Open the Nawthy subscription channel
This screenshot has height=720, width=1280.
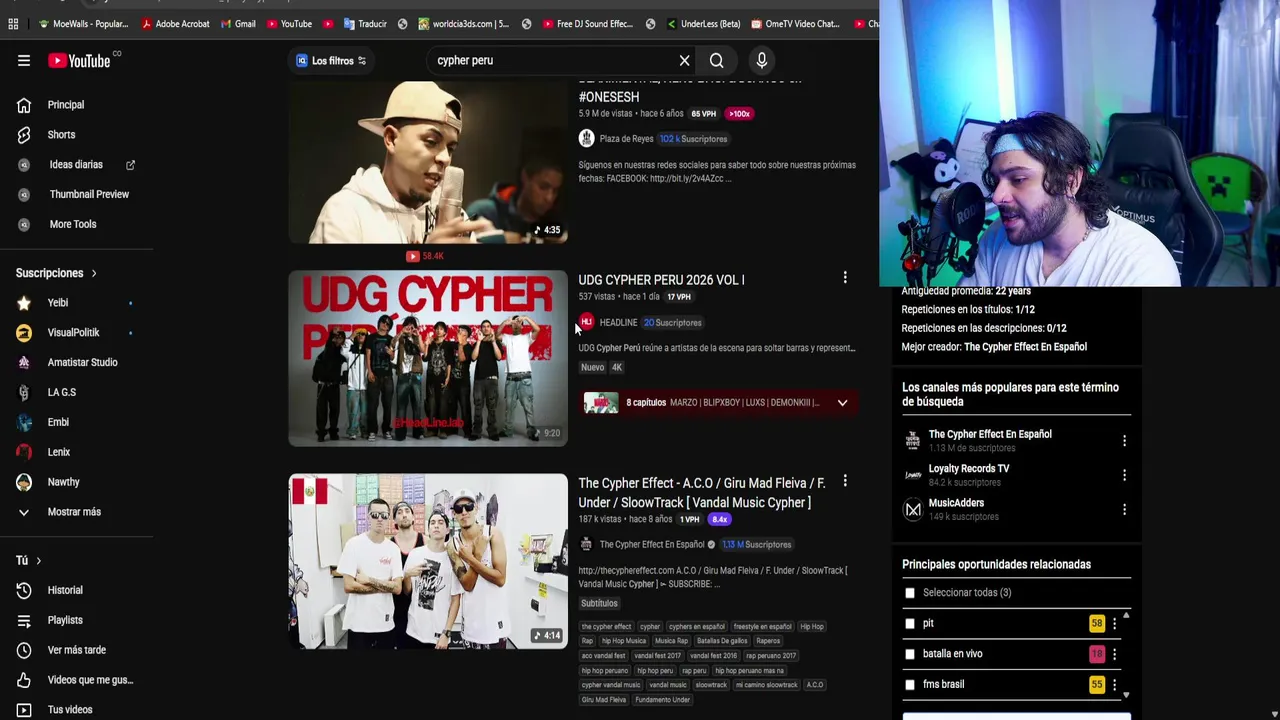tap(63, 483)
